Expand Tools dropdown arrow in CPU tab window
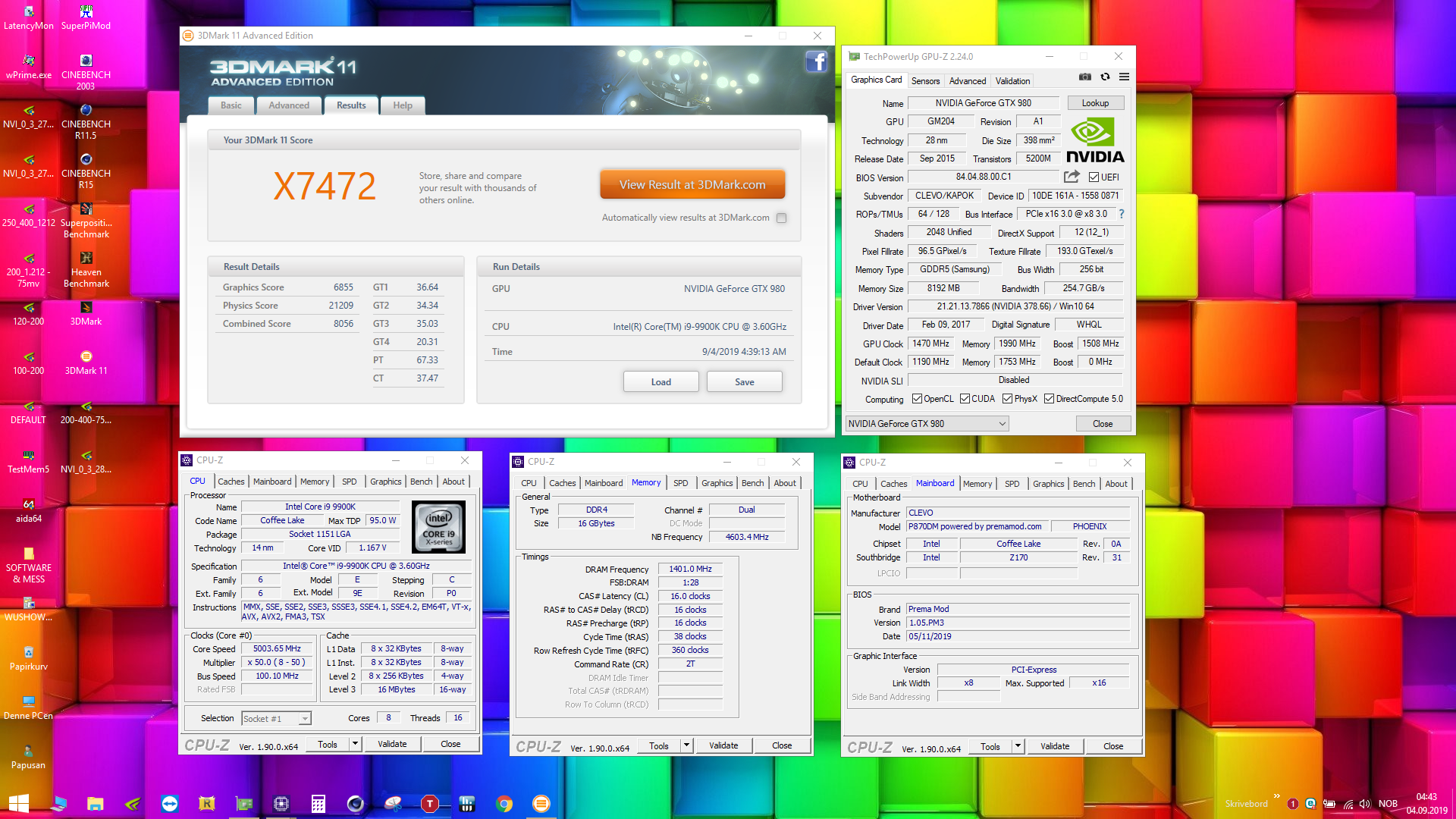The image size is (1456, 819). [x=354, y=745]
